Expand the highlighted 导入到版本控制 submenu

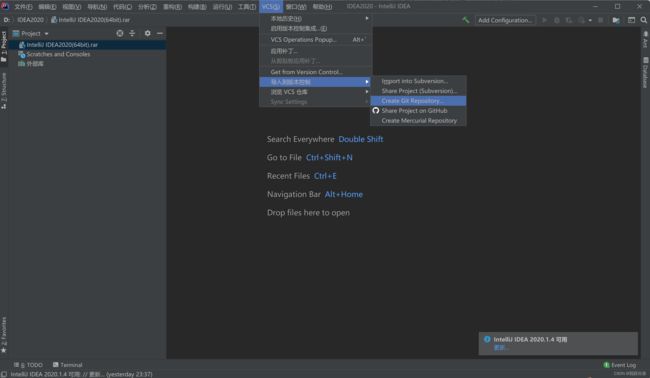tap(315, 82)
